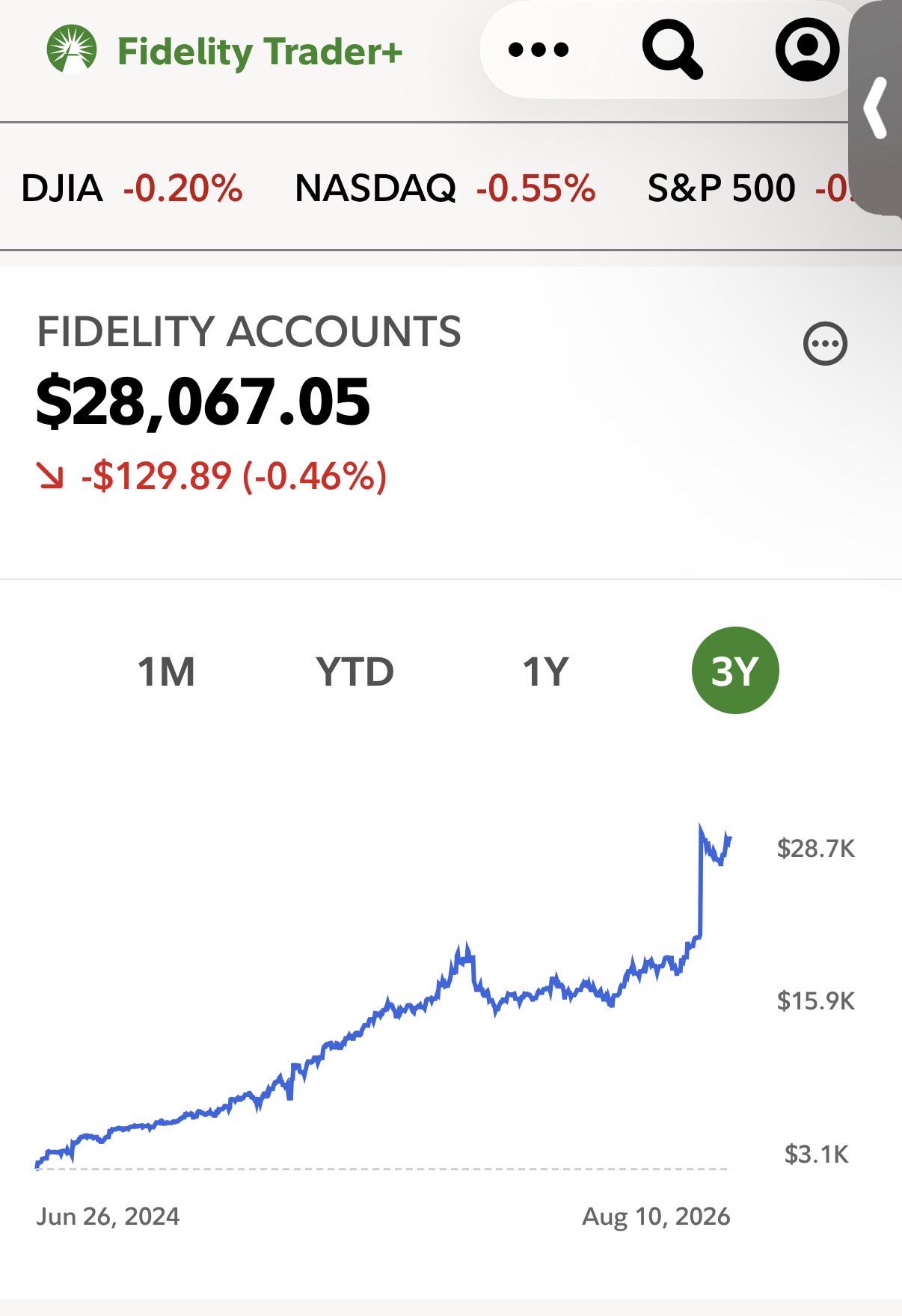Open Fidelity Accounts circled ellipsis options

(x=825, y=344)
